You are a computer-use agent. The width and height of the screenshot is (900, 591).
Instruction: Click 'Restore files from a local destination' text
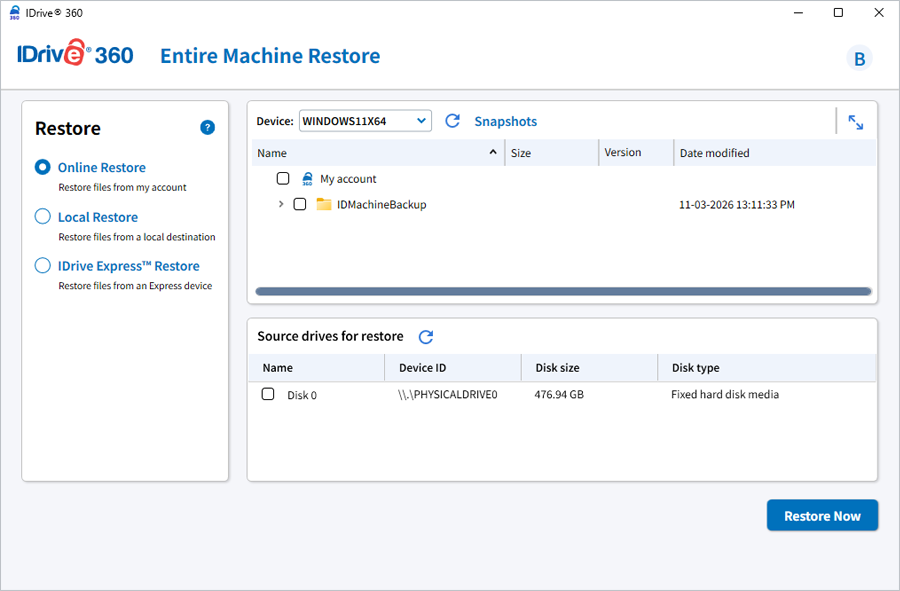137,237
